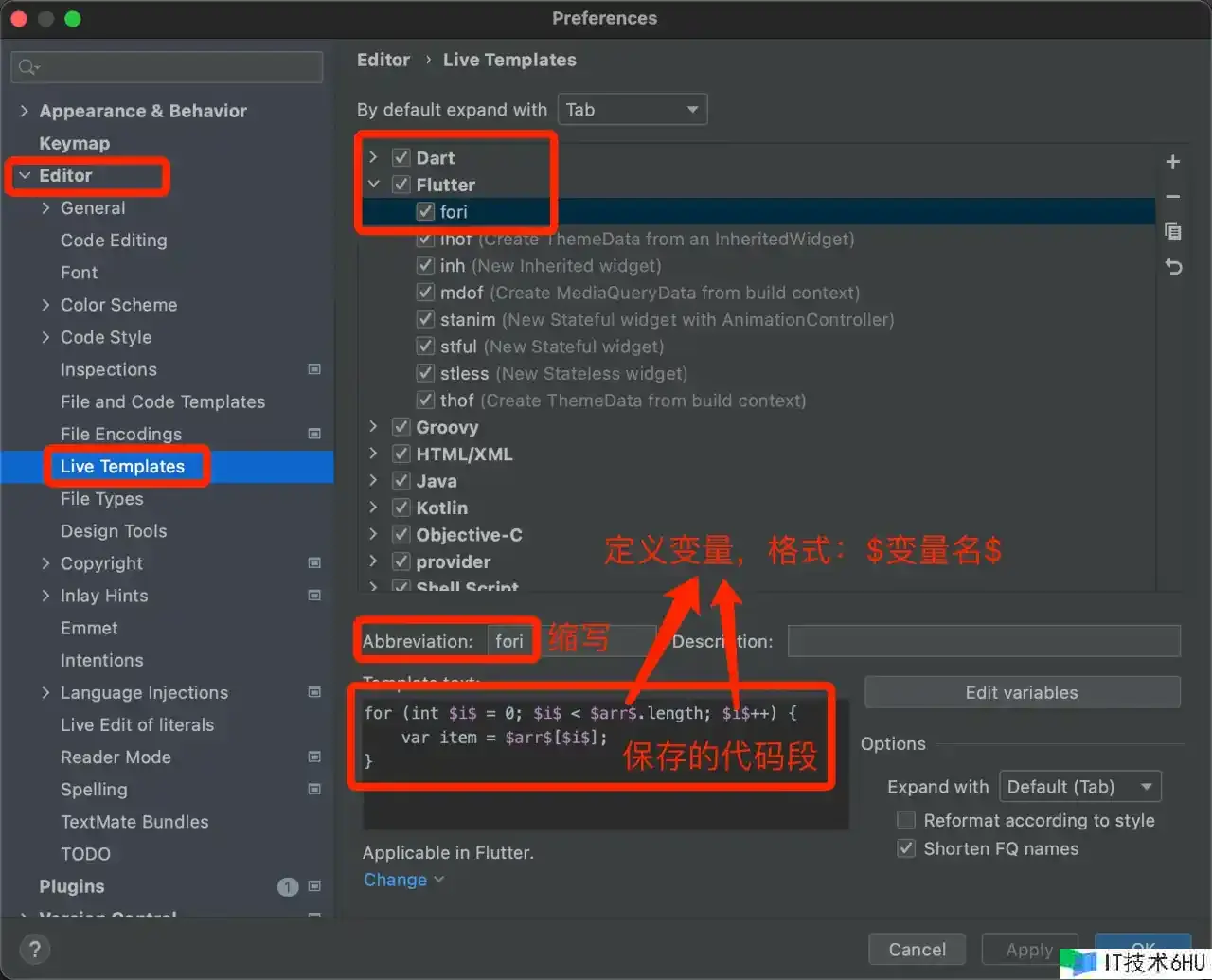Select the provider template group row
Image resolution: width=1212 pixels, height=980 pixels.
[454, 561]
